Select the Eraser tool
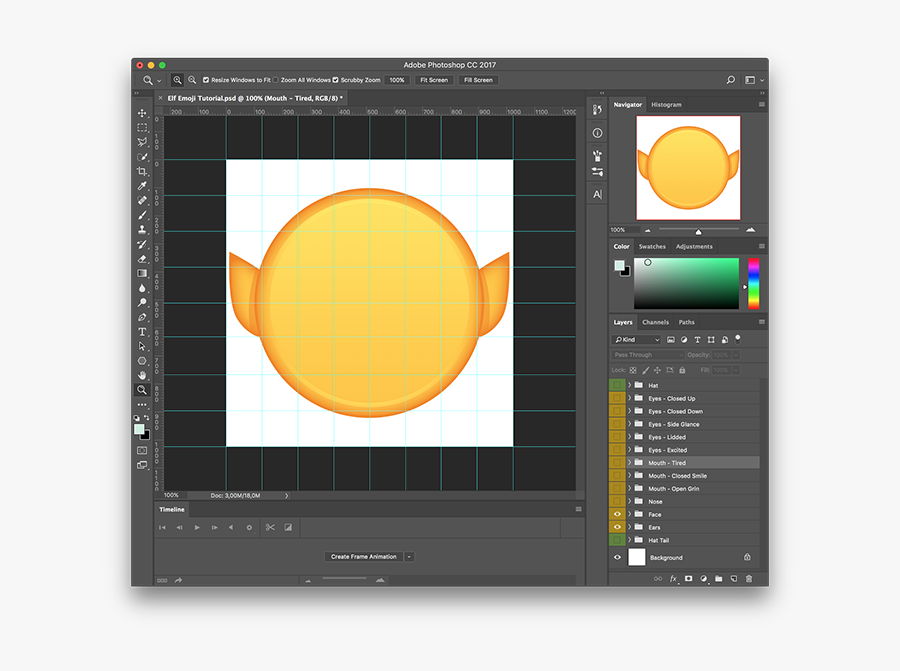This screenshot has width=900, height=671. coord(142,258)
